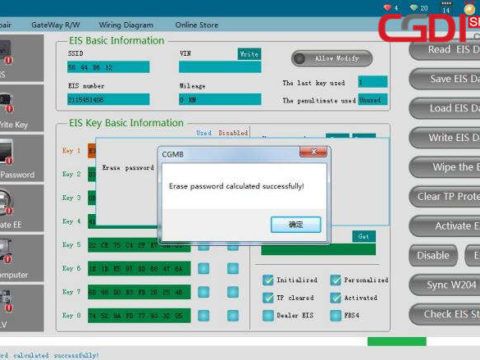Click the gold medal icon top right

470,8
